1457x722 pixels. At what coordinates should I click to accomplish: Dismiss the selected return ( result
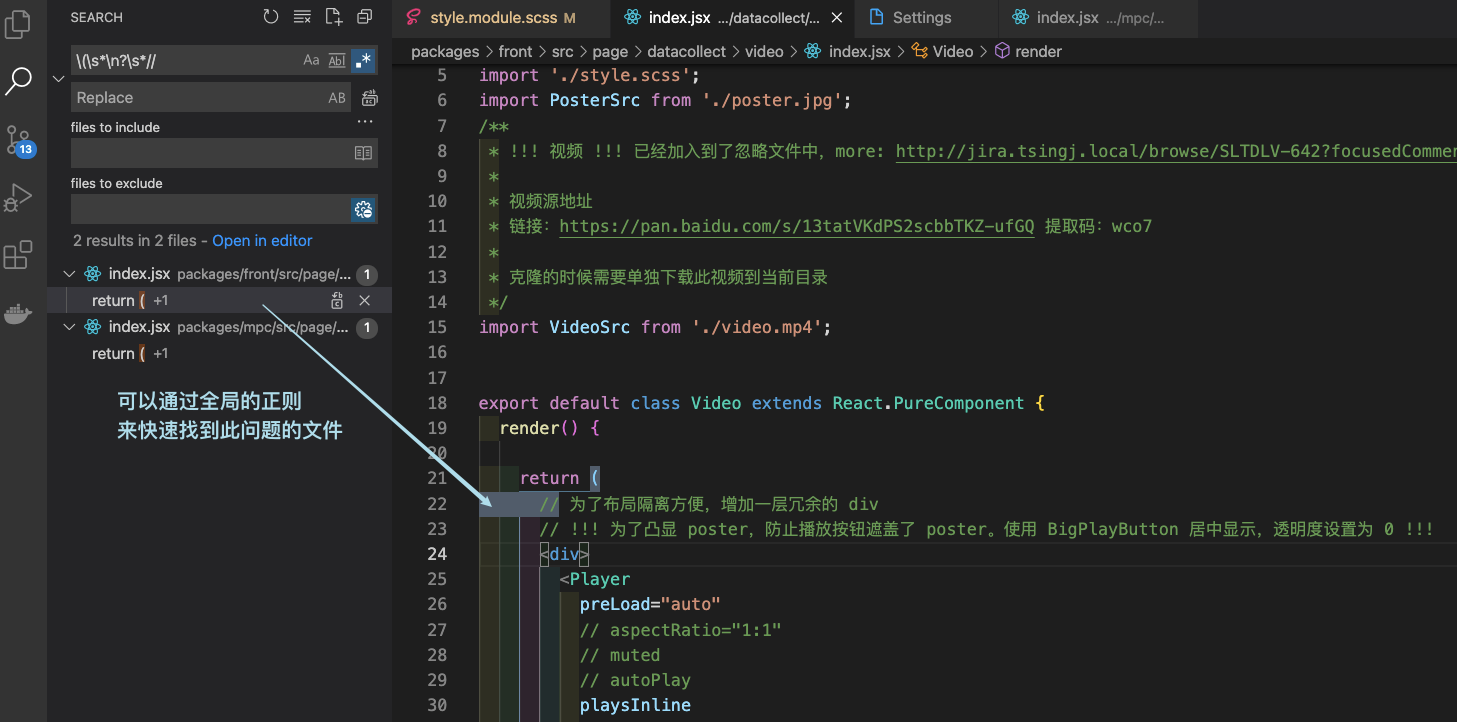click(x=365, y=300)
